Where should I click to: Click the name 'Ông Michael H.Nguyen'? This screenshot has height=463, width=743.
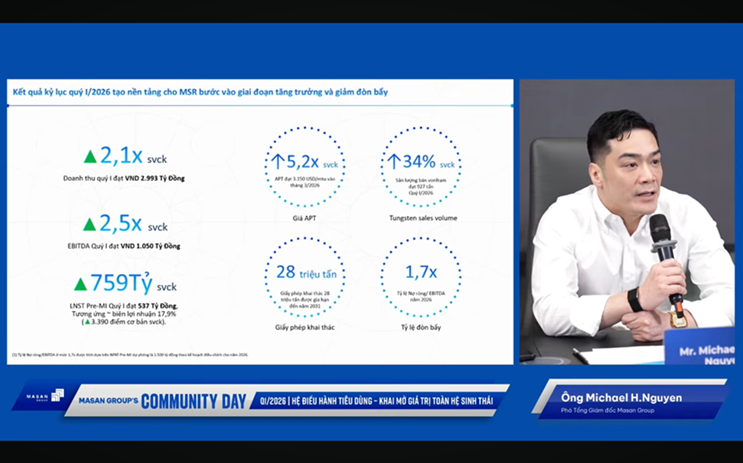click(621, 397)
